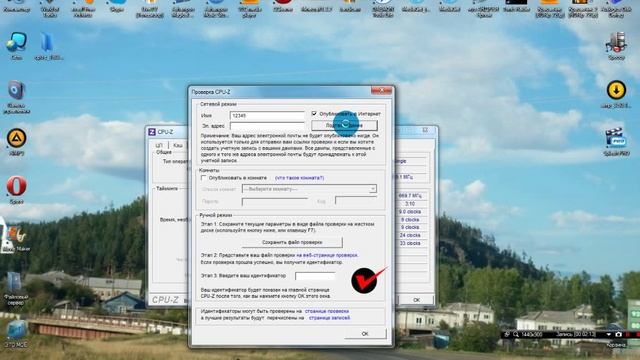Viewport: 640px width, 360px height.
Task: Focus the 'Эл. адрес' email field
Action: [x=267, y=126]
